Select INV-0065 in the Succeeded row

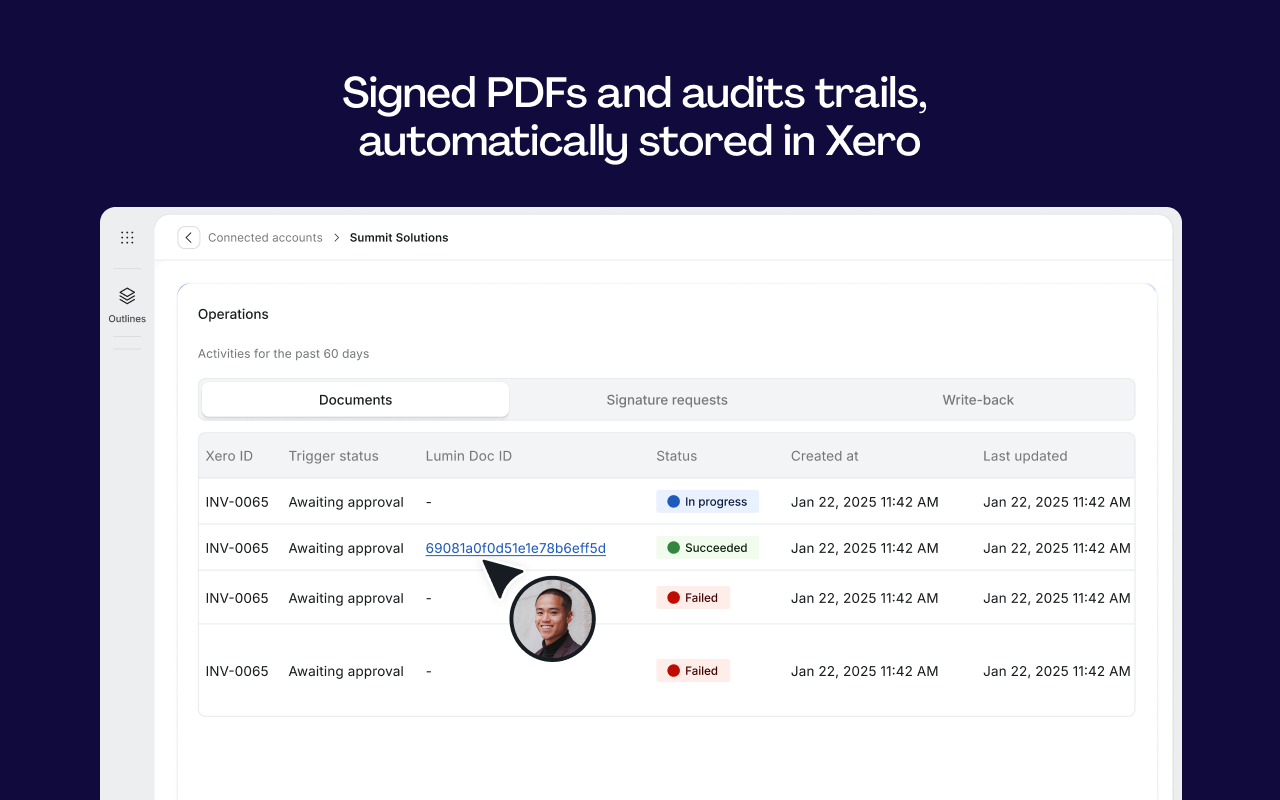237,548
